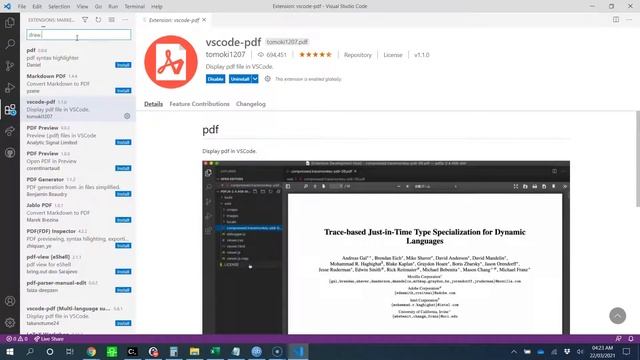This screenshot has height=360, width=640.
Task: Open the Repository link
Action: [358, 55]
